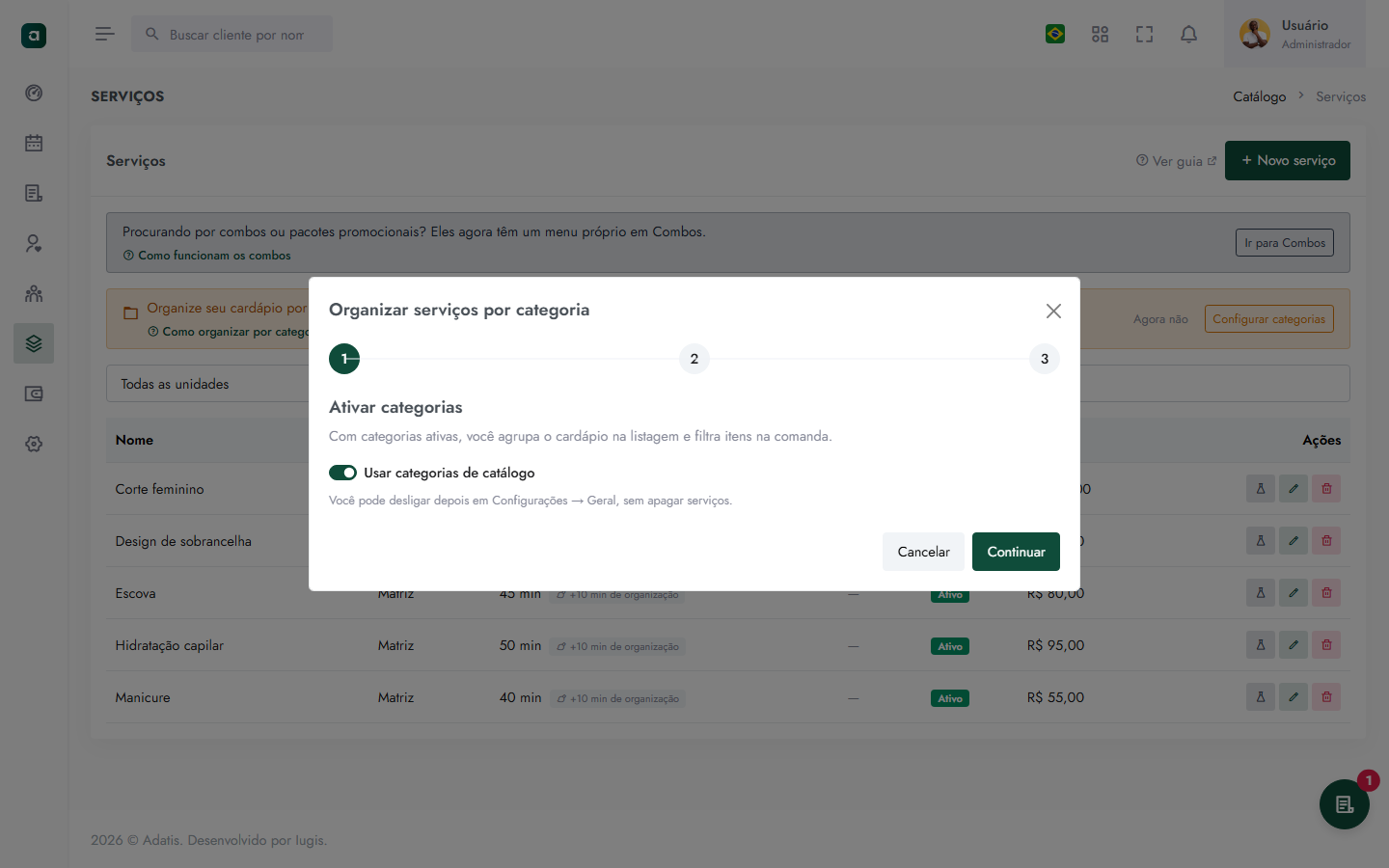
Task: Open Como funcionam os combos help link
Action: [x=206, y=256]
